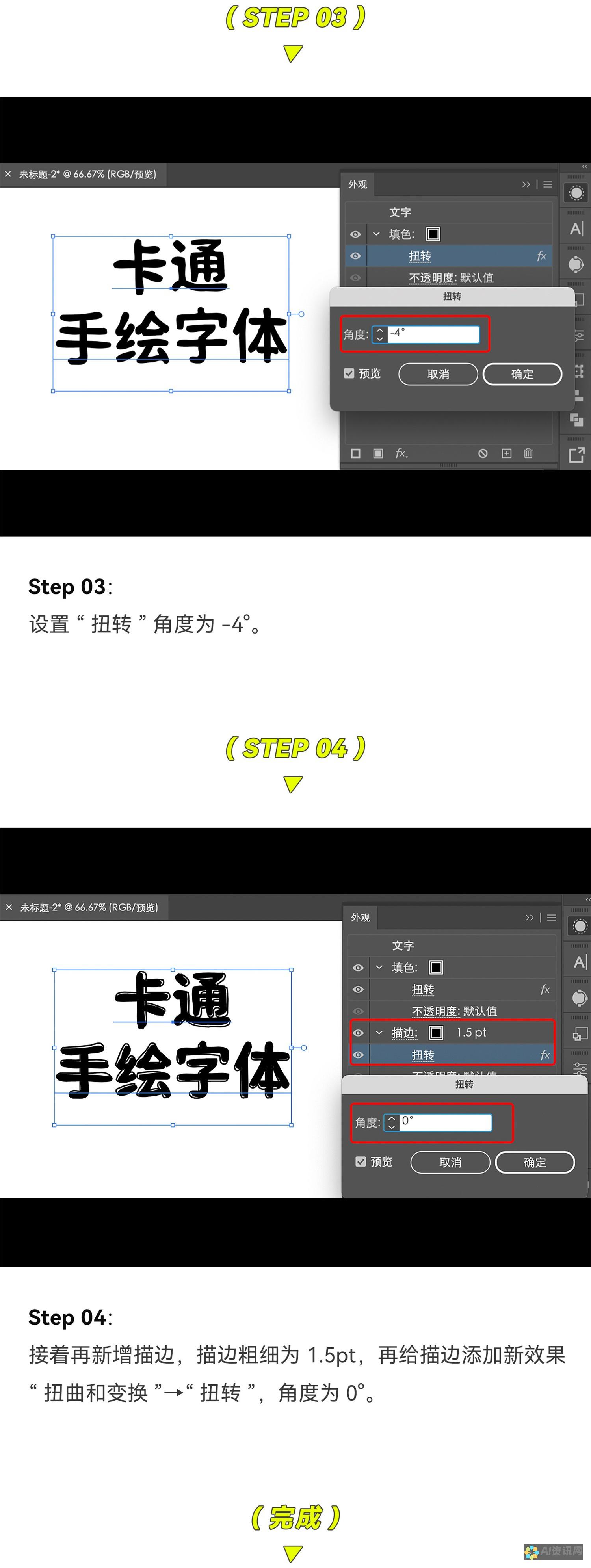The height and width of the screenshot is (1568, 591).
Task: Click 文字 header row in Step 04 panel
Action: [x=452, y=946]
